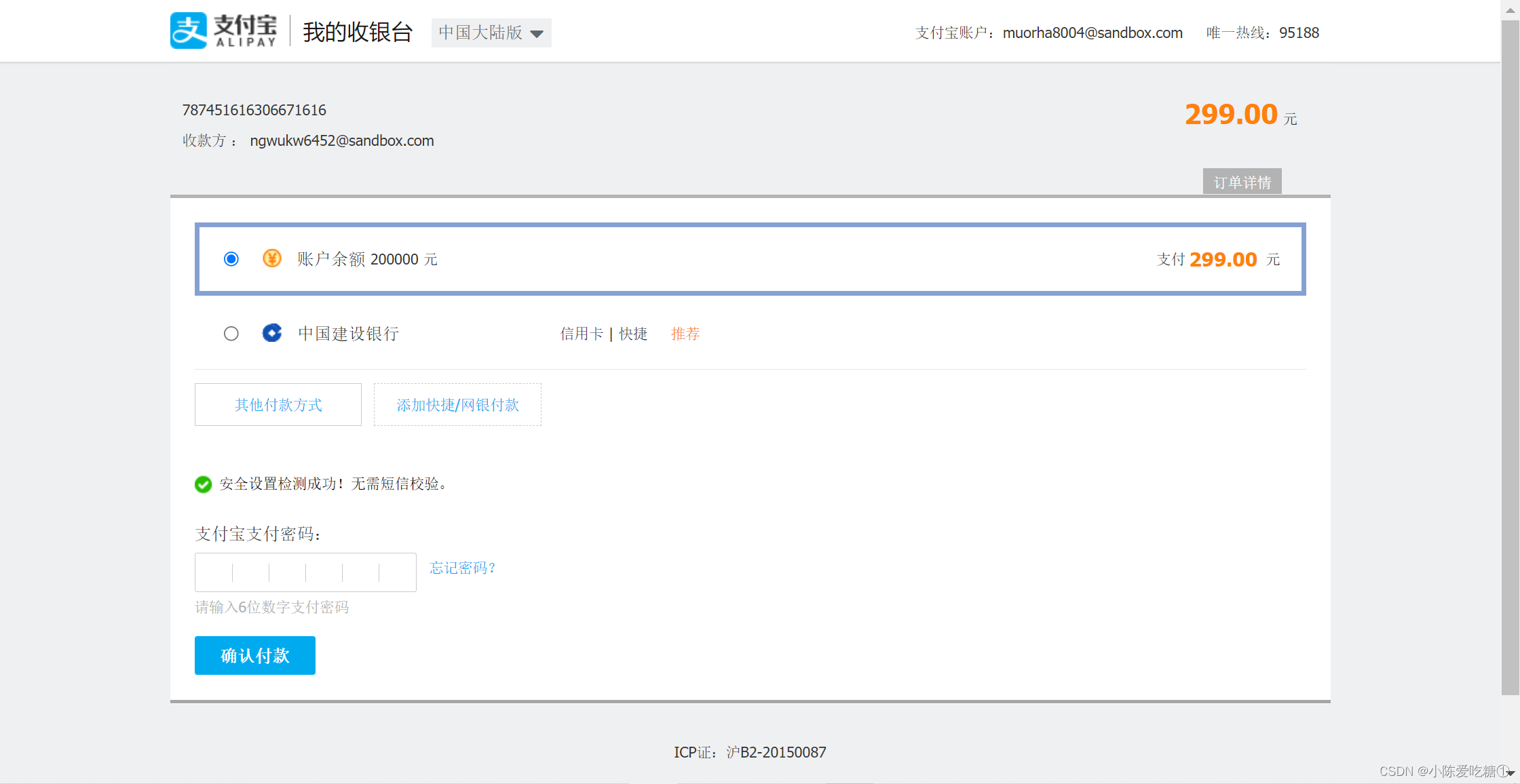Click the 我的收银台 header title

pyautogui.click(x=358, y=32)
